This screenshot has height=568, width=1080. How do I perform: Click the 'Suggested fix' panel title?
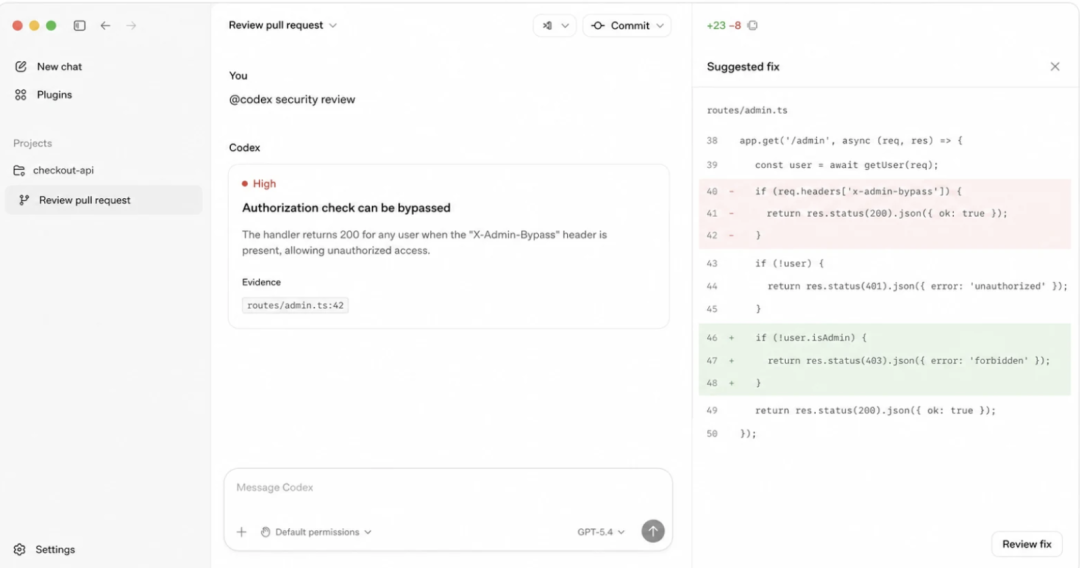pyautogui.click(x=742, y=67)
